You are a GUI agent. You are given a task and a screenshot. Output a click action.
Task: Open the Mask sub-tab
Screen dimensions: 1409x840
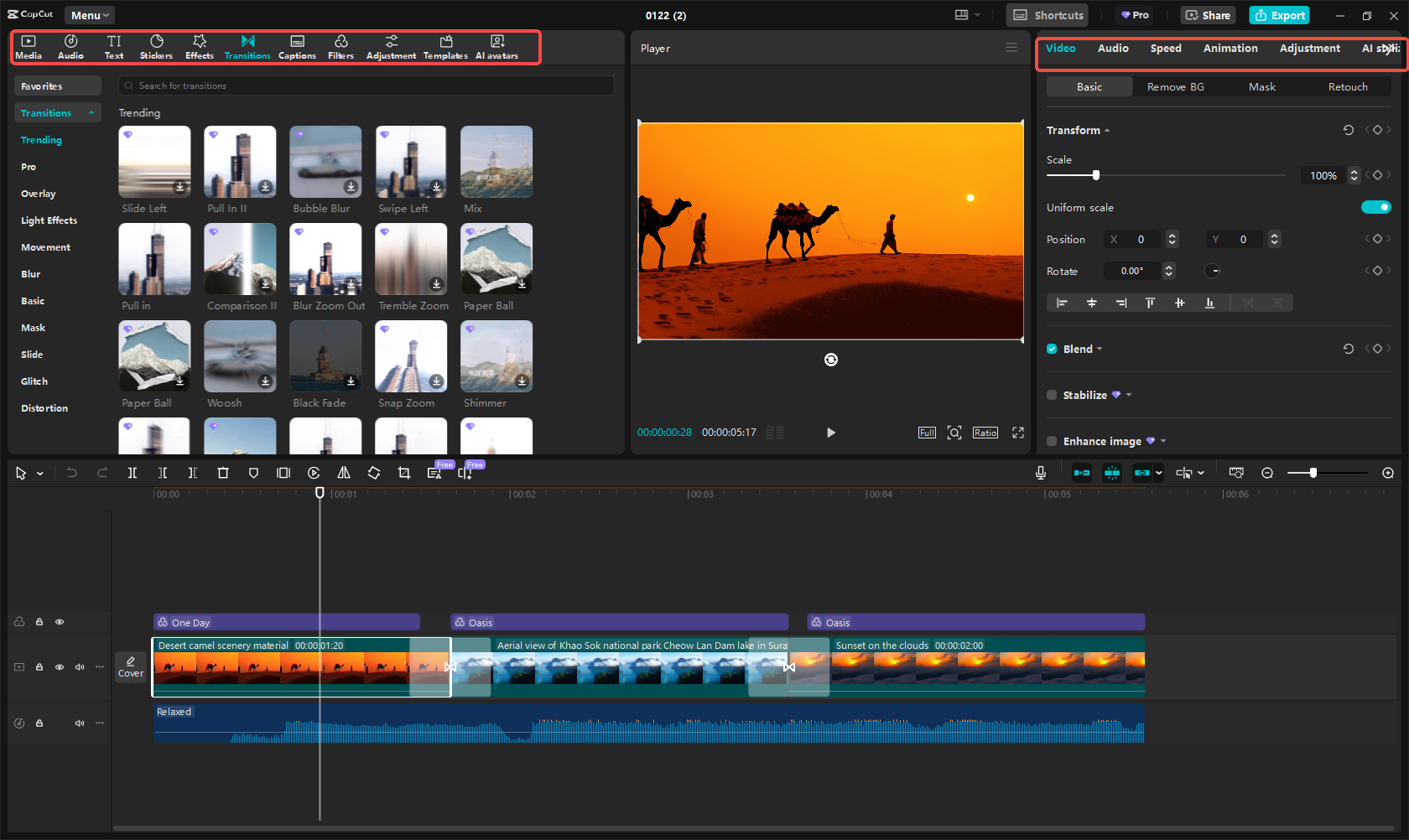click(1261, 87)
